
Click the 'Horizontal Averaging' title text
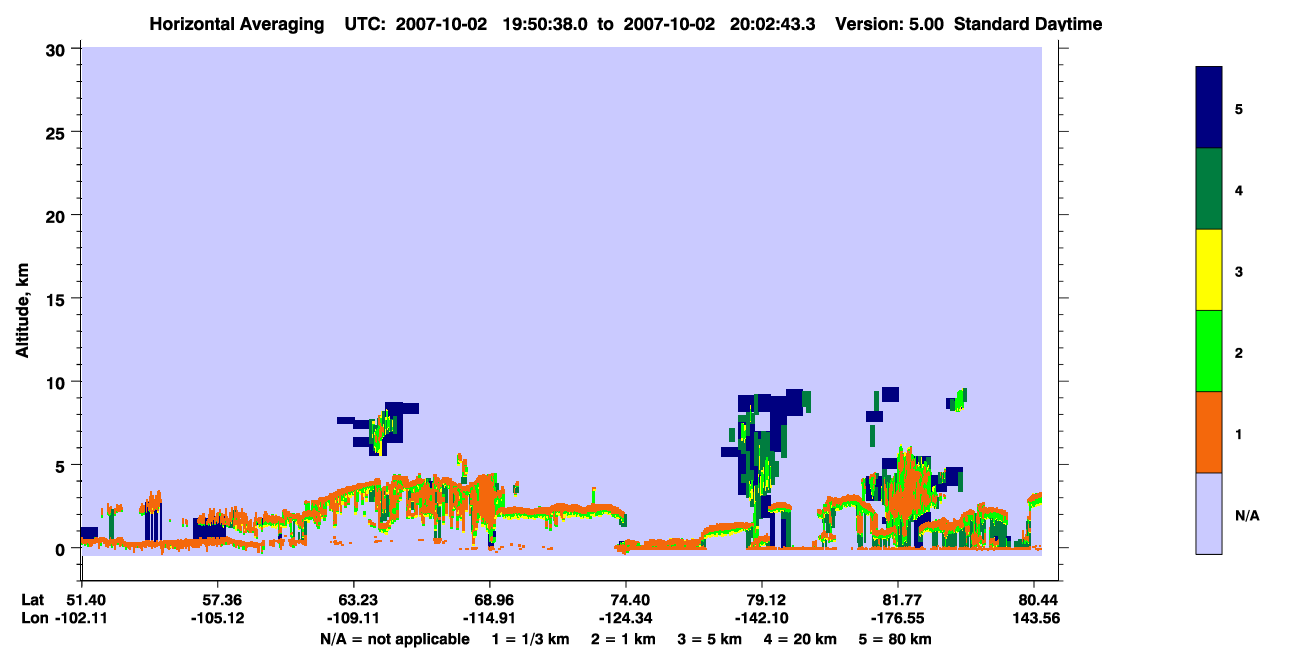[x=237, y=24]
